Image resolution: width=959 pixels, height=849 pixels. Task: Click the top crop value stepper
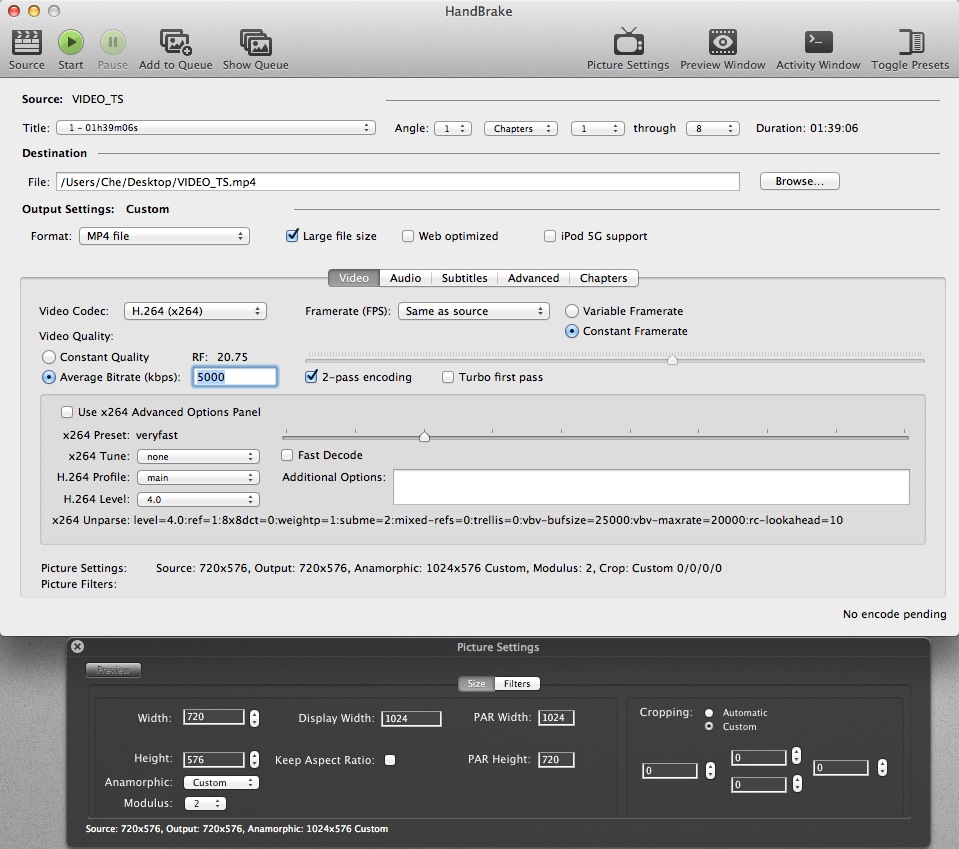(796, 756)
